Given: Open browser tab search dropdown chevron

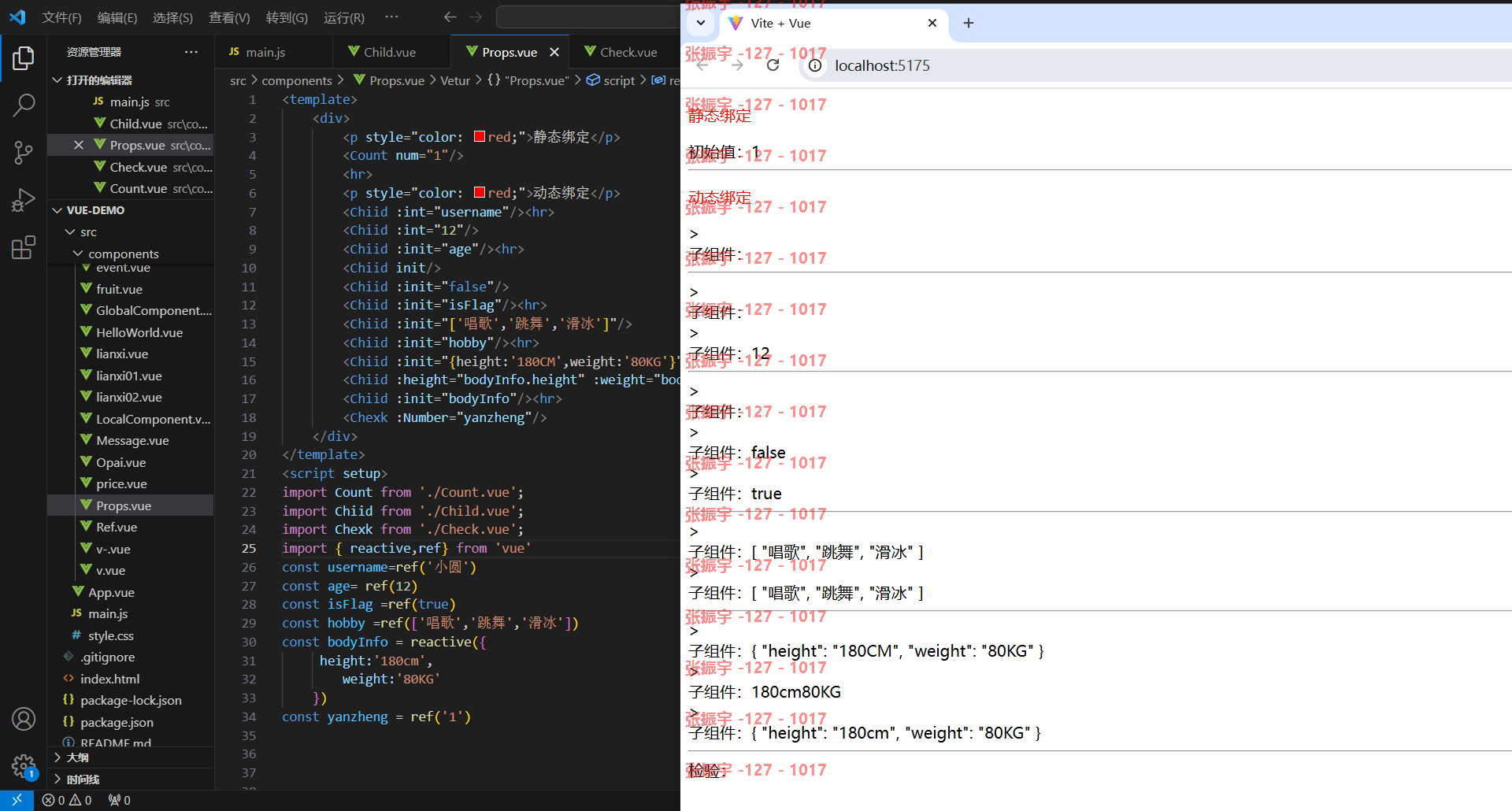Looking at the screenshot, I should click(x=700, y=23).
